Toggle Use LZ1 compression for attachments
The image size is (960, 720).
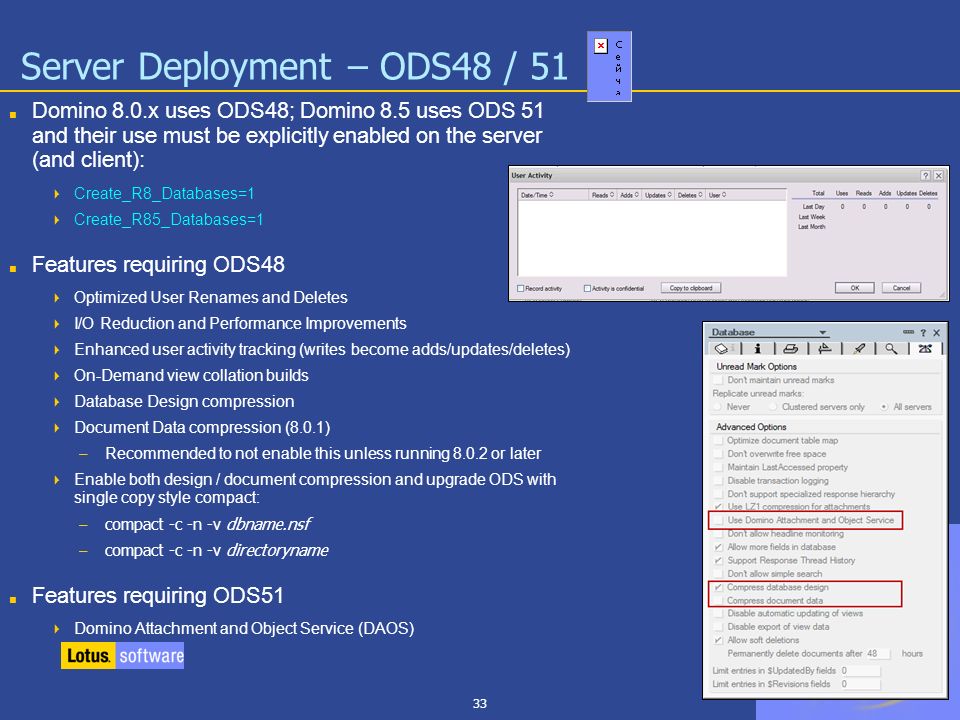pos(719,507)
